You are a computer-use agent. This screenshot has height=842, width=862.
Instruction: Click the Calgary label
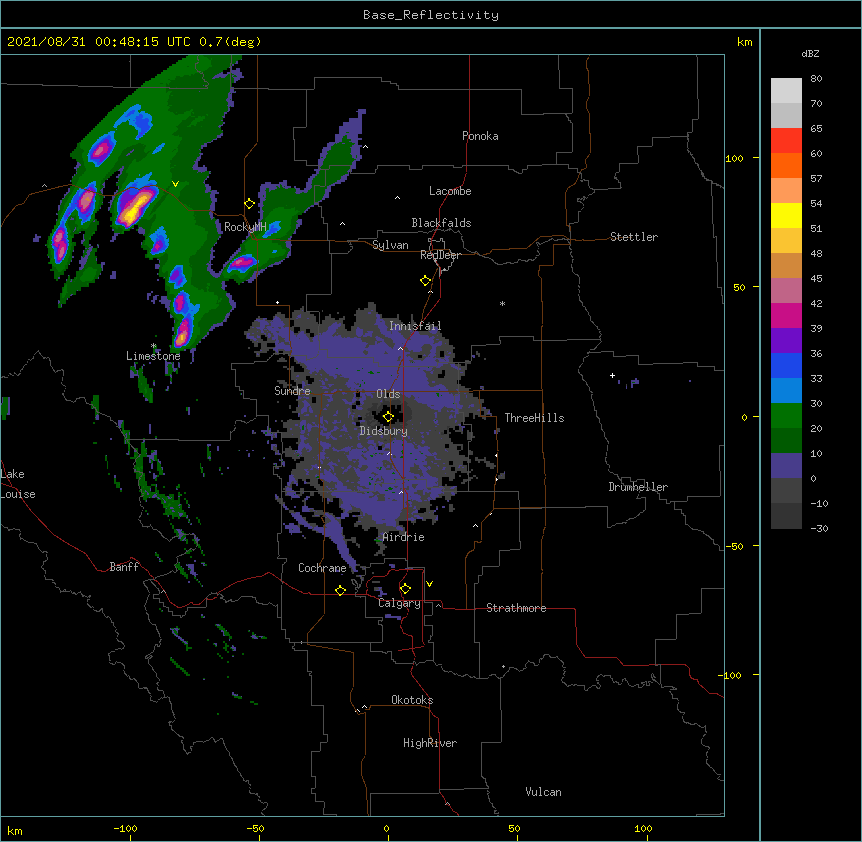coord(399,603)
